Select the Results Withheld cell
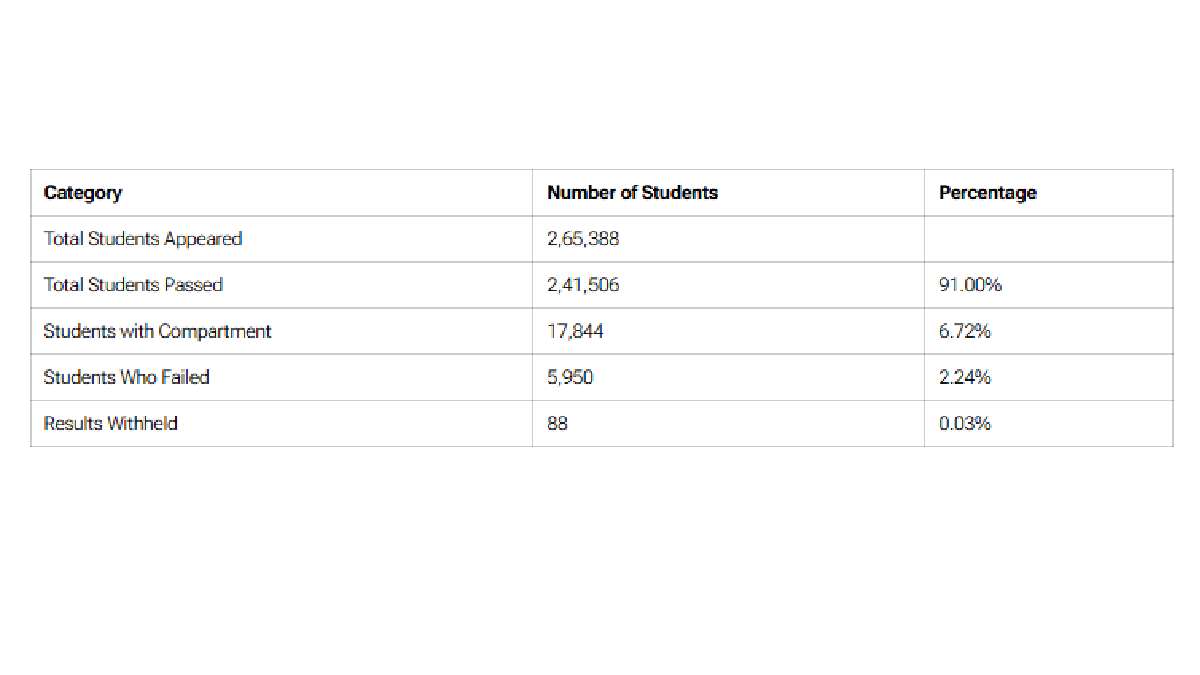The image size is (1200, 675). tap(111, 423)
